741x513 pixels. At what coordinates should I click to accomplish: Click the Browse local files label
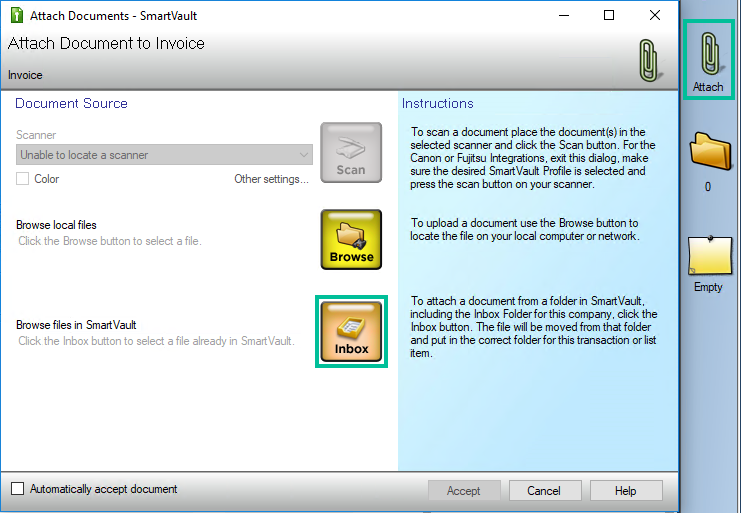point(57,225)
